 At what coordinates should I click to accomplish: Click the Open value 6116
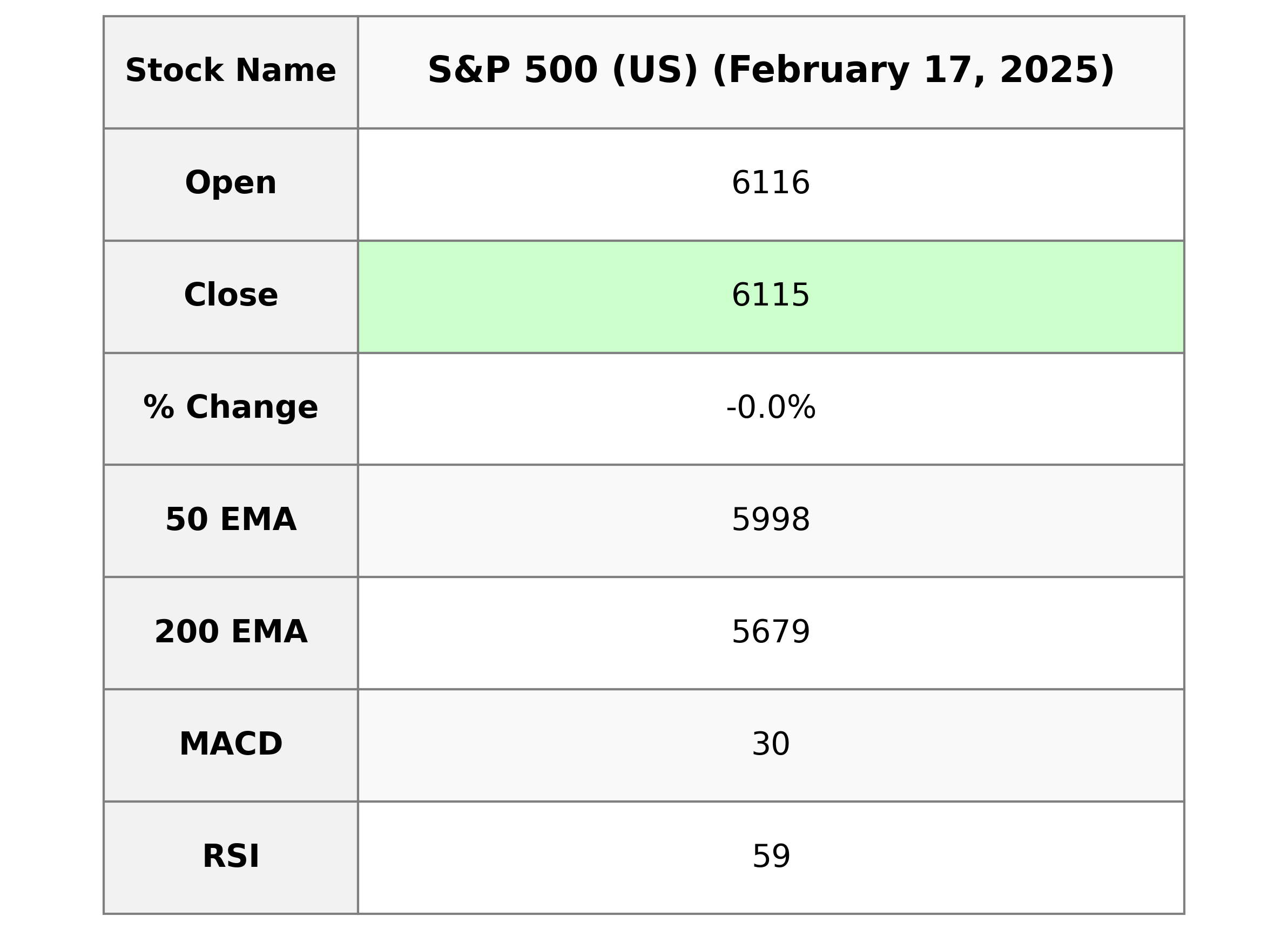tap(770, 184)
